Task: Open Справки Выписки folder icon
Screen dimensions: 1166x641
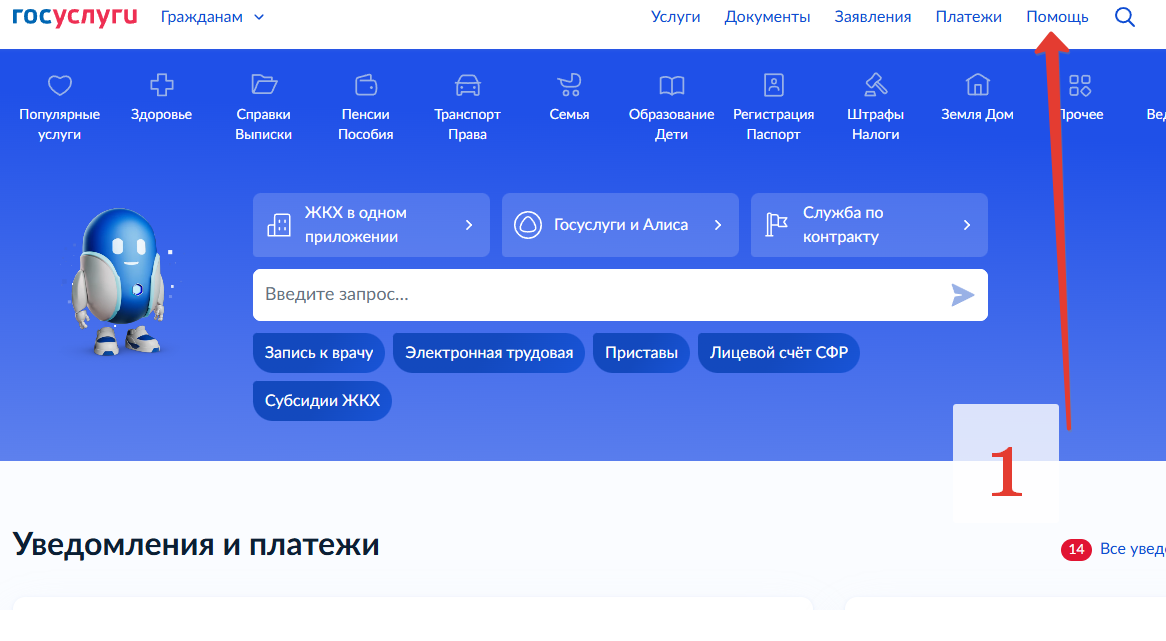Action: 263,85
